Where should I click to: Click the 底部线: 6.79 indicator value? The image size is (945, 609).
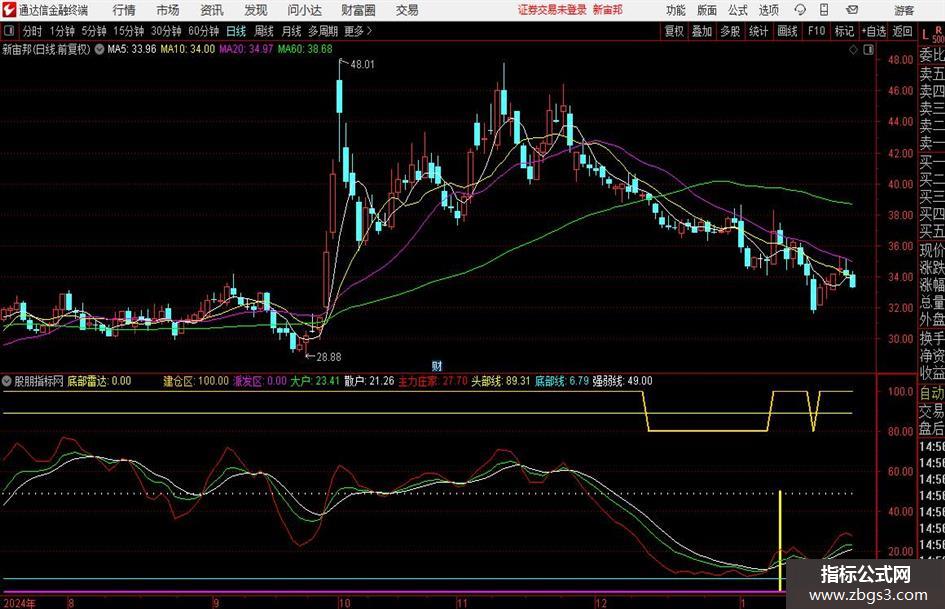click(562, 381)
